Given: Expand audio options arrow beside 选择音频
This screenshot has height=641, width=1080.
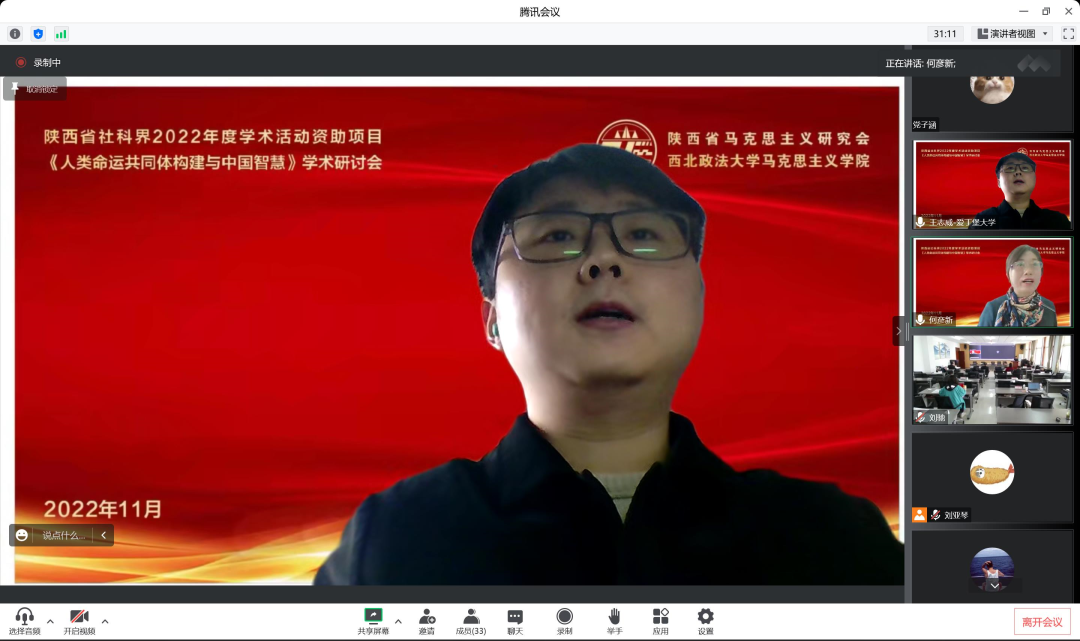Looking at the screenshot, I should [x=50, y=621].
